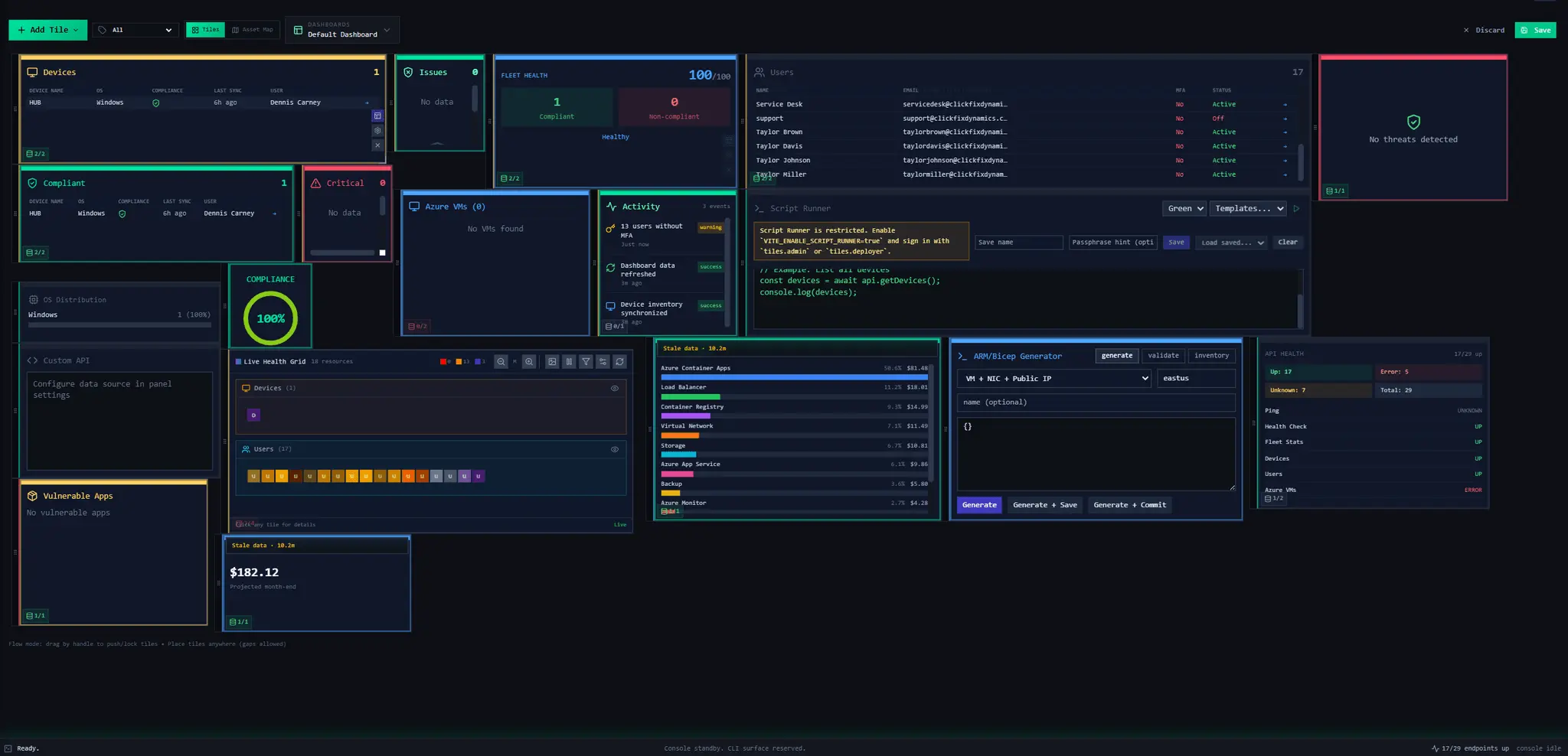
Task: Click the eastus region field
Action: coord(1196,378)
